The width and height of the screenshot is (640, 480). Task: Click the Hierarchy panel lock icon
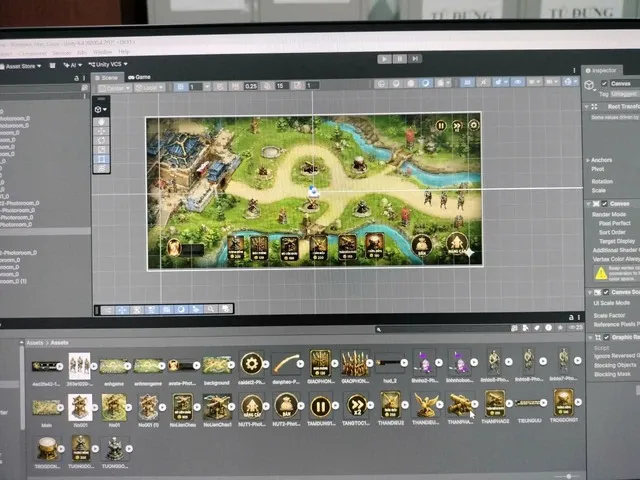click(76, 78)
